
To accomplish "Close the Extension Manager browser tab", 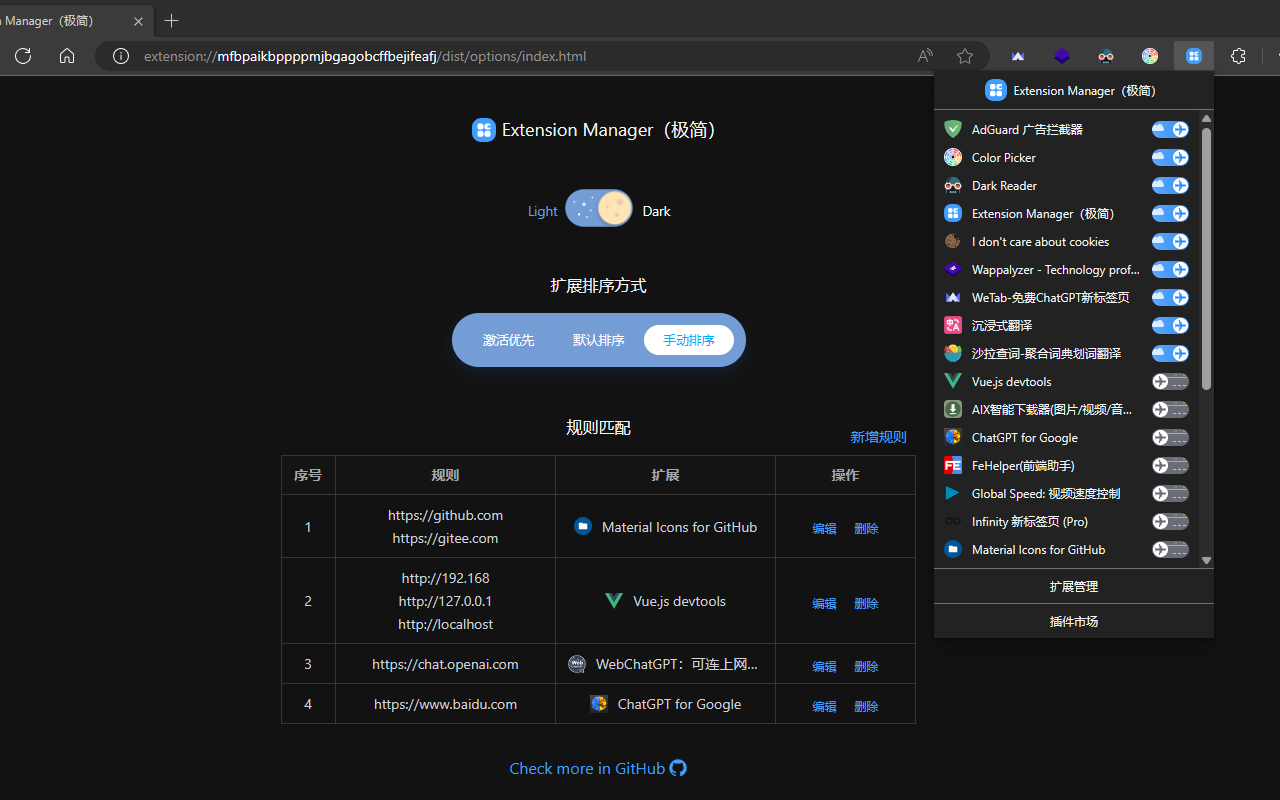I will click(138, 20).
